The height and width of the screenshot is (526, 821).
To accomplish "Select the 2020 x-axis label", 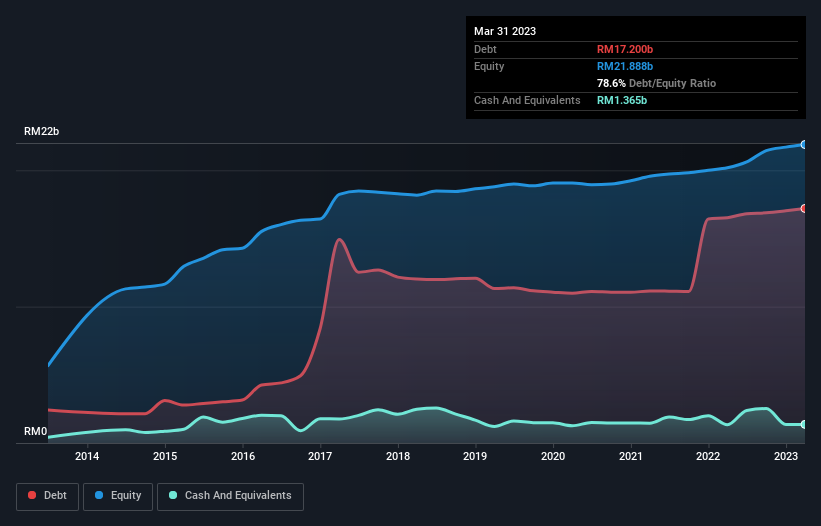I will tap(553, 456).
